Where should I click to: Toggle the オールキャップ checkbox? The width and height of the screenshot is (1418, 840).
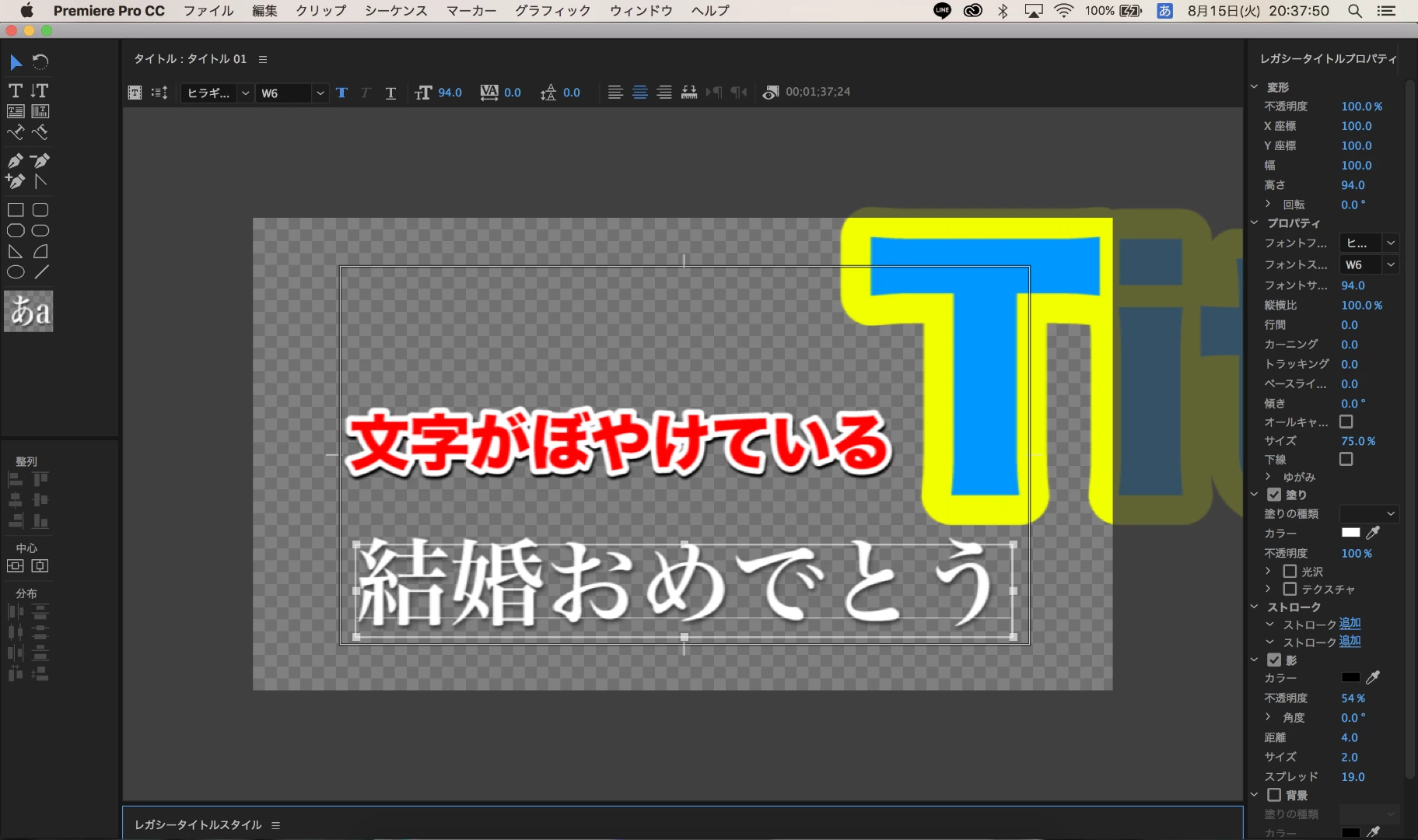pyautogui.click(x=1346, y=422)
